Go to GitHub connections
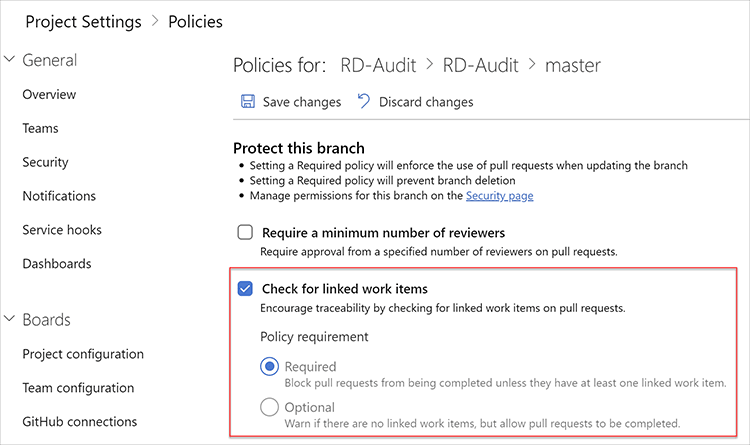The width and height of the screenshot is (750, 445). pos(79,422)
